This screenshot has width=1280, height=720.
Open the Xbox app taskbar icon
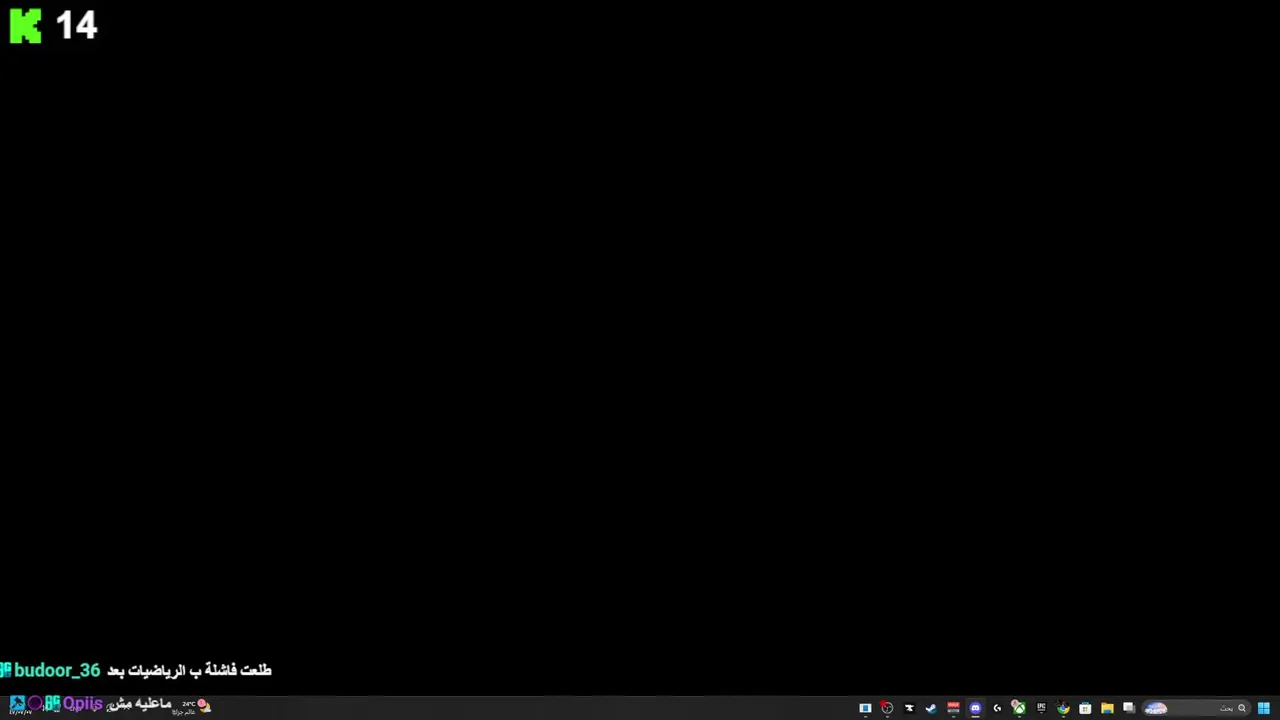[1019, 708]
